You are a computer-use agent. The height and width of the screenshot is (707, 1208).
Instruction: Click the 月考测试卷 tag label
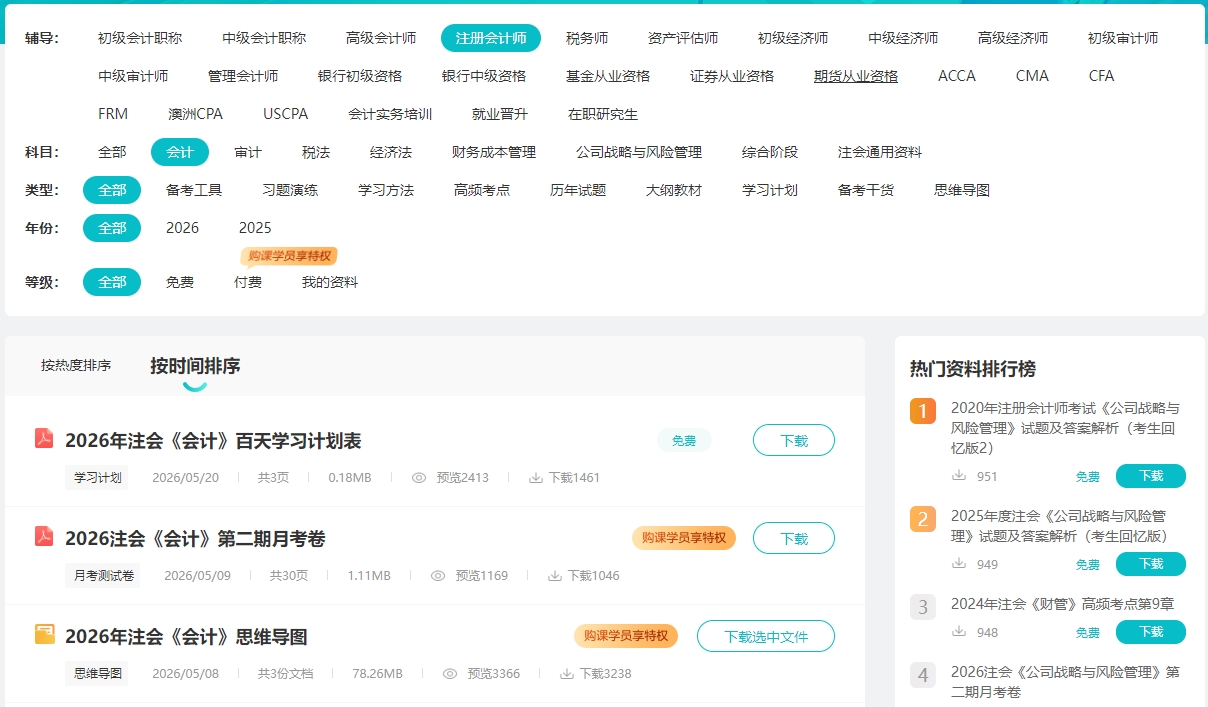(x=104, y=576)
